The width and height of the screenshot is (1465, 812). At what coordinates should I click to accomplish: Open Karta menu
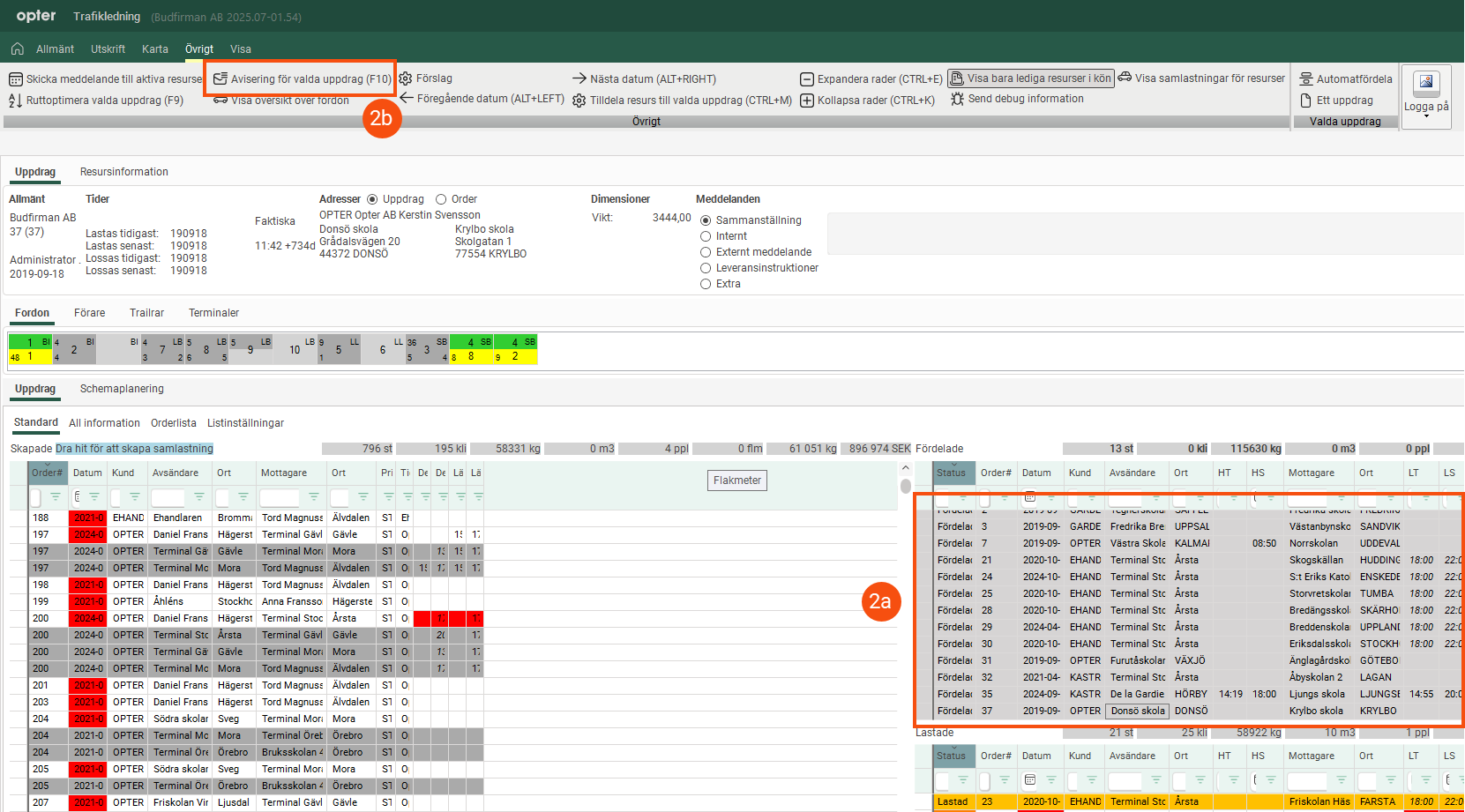point(155,49)
